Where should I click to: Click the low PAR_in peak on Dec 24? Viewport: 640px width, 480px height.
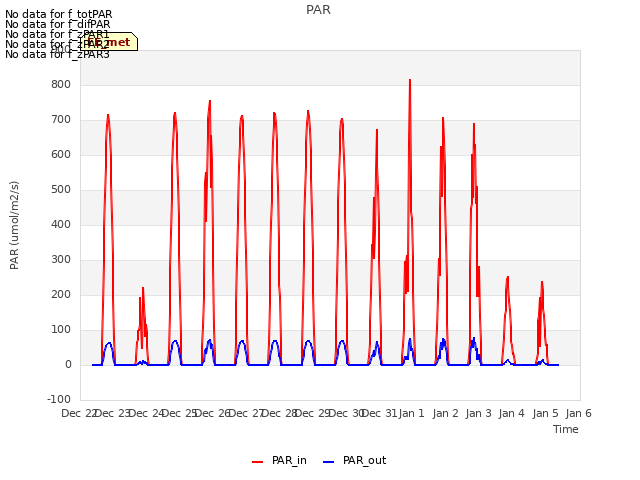point(143,288)
